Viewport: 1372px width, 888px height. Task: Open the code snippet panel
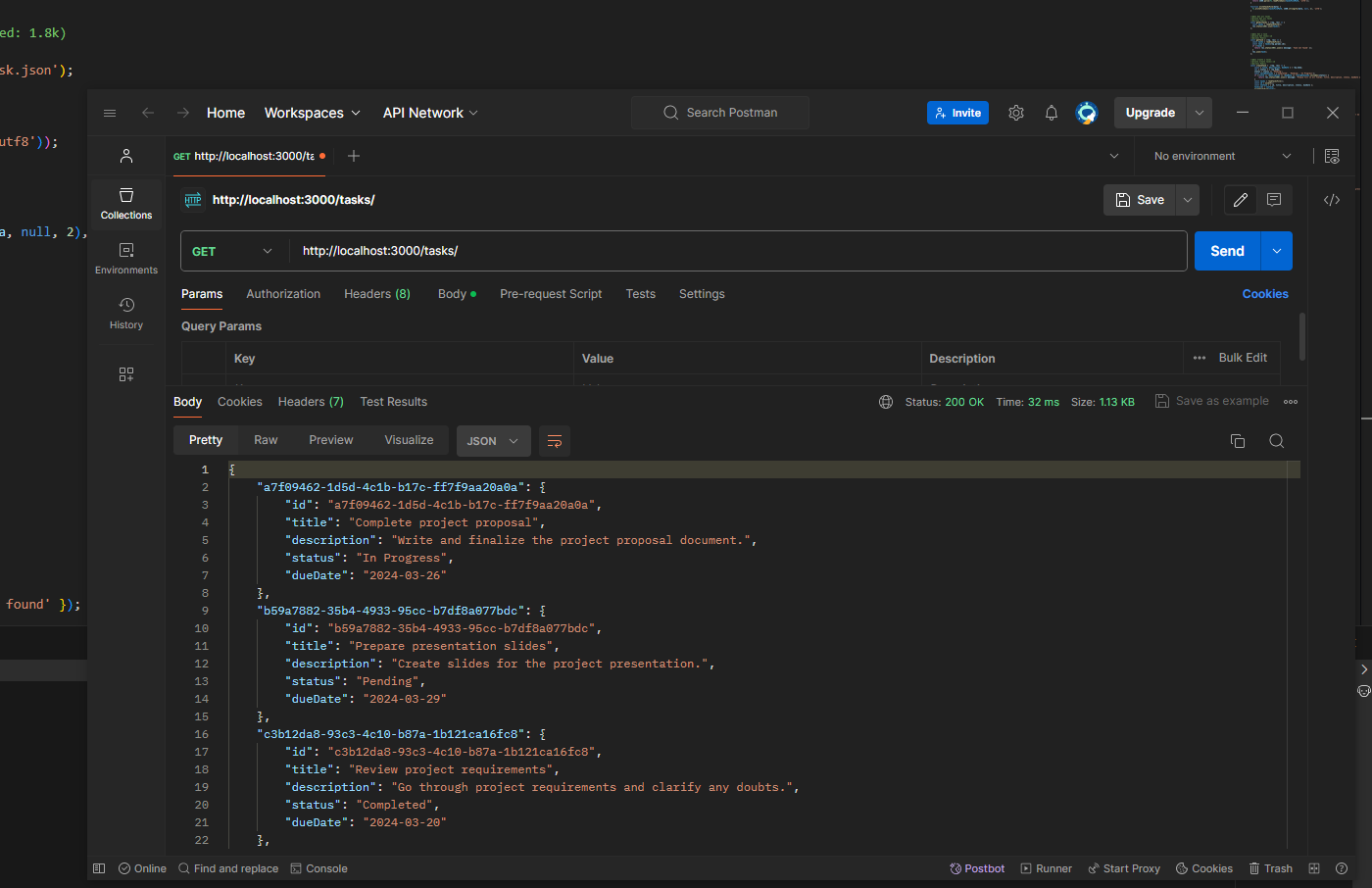[x=1332, y=200]
